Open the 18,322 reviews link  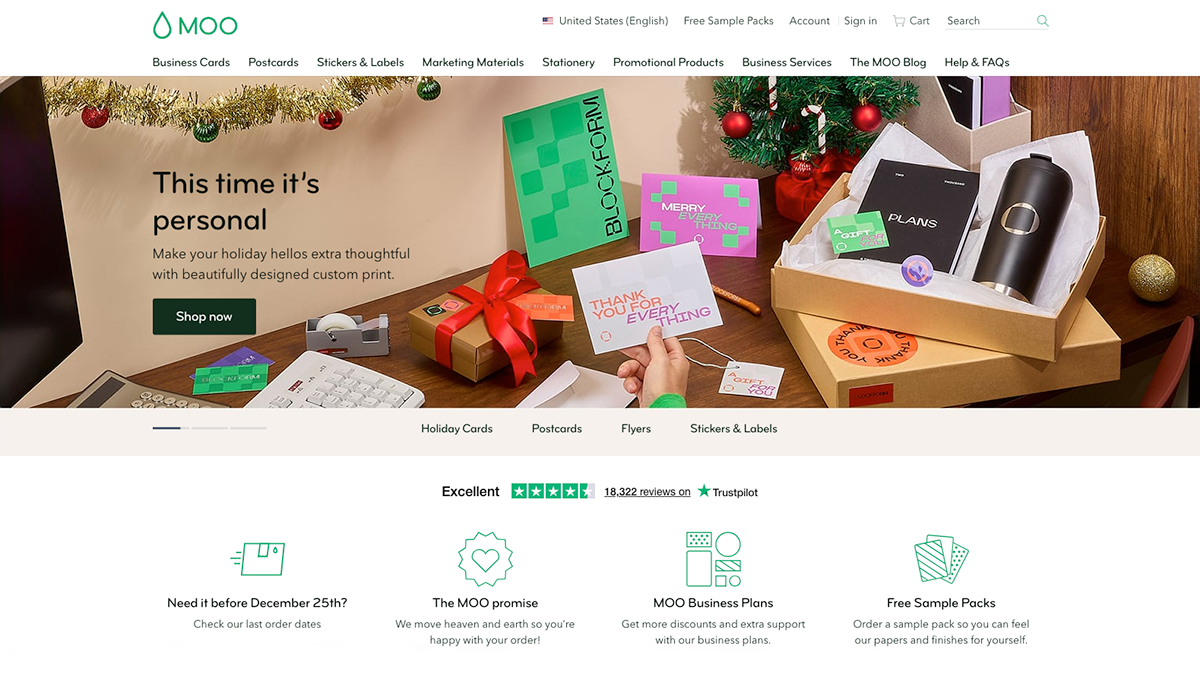pos(647,492)
